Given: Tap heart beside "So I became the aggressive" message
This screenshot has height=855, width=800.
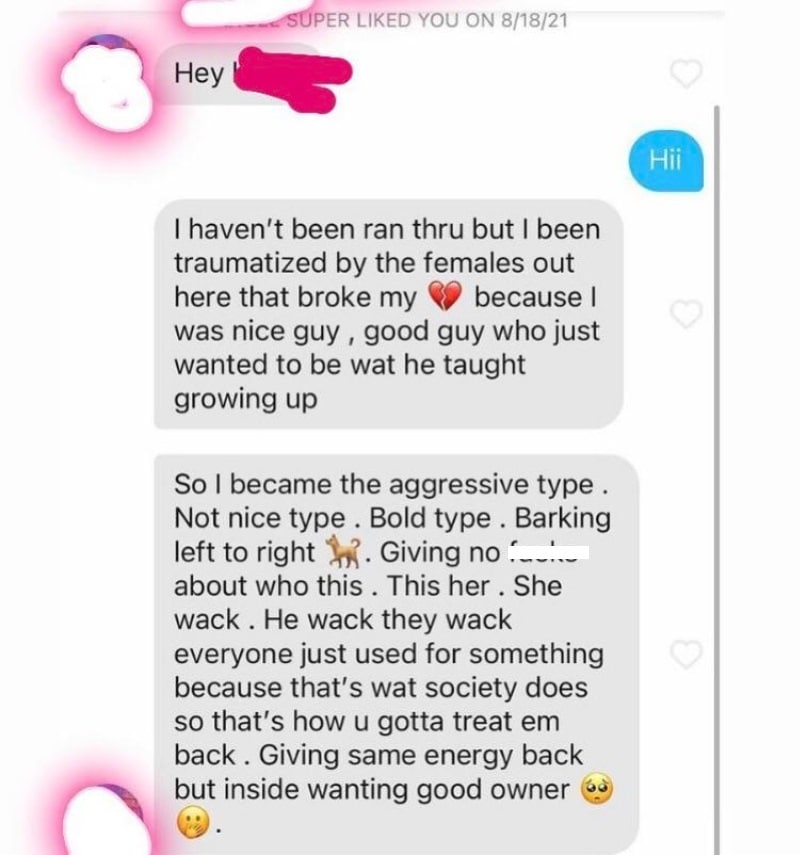Looking at the screenshot, I should coord(685,654).
